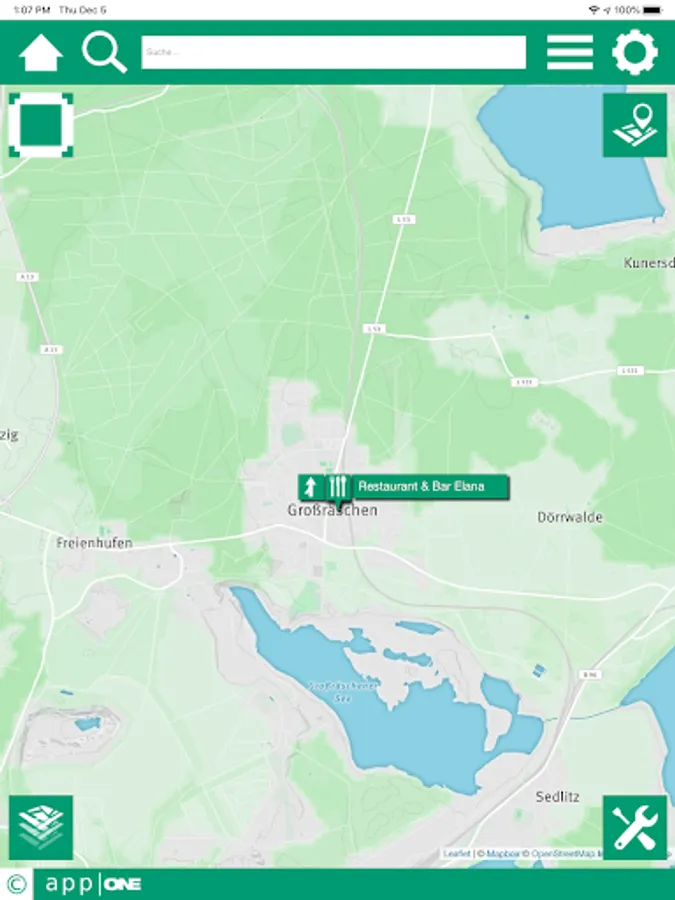The image size is (675, 900).
Task: Open the OpenStreetMap attribution link
Action: [562, 854]
